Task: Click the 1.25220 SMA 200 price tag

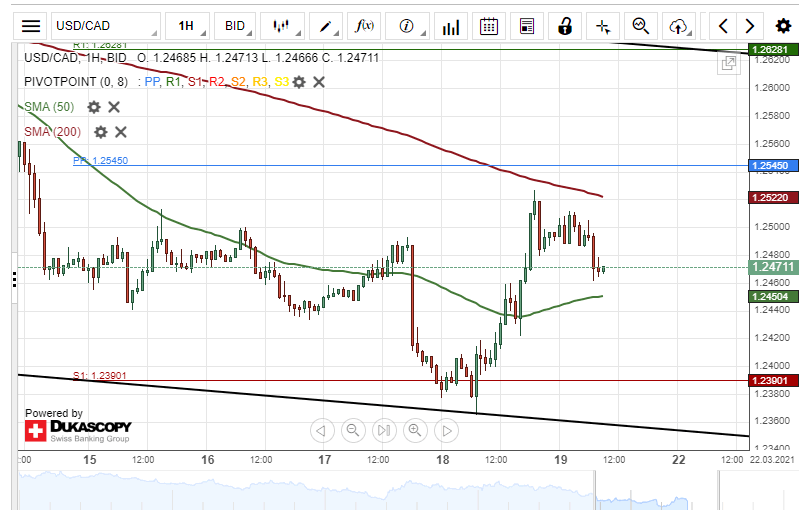Action: click(x=773, y=197)
